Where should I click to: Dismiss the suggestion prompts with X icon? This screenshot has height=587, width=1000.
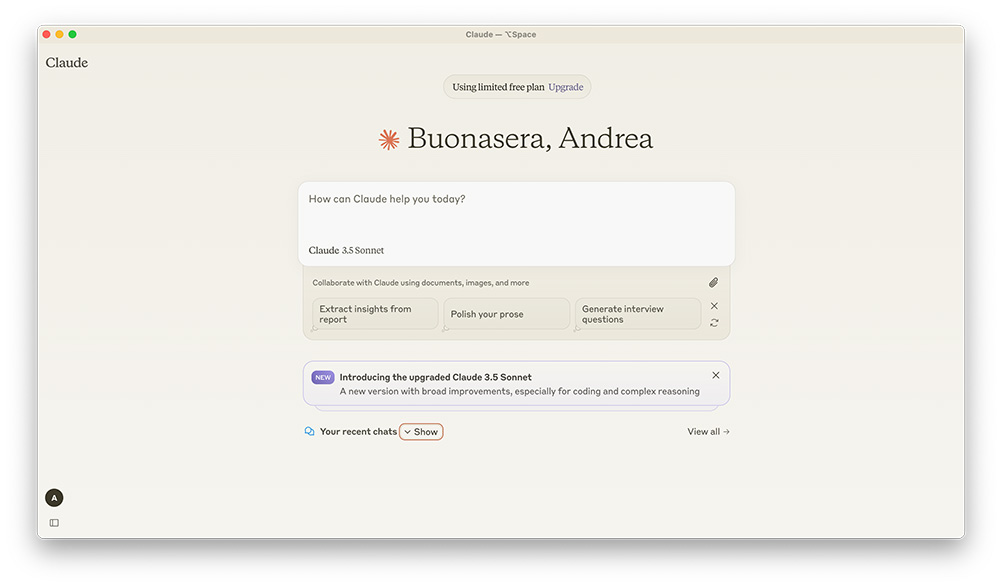tap(714, 306)
